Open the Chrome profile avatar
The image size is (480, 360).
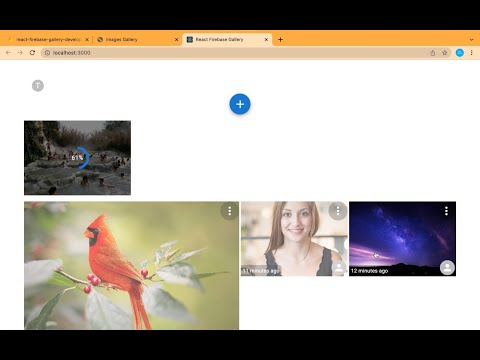(x=460, y=53)
